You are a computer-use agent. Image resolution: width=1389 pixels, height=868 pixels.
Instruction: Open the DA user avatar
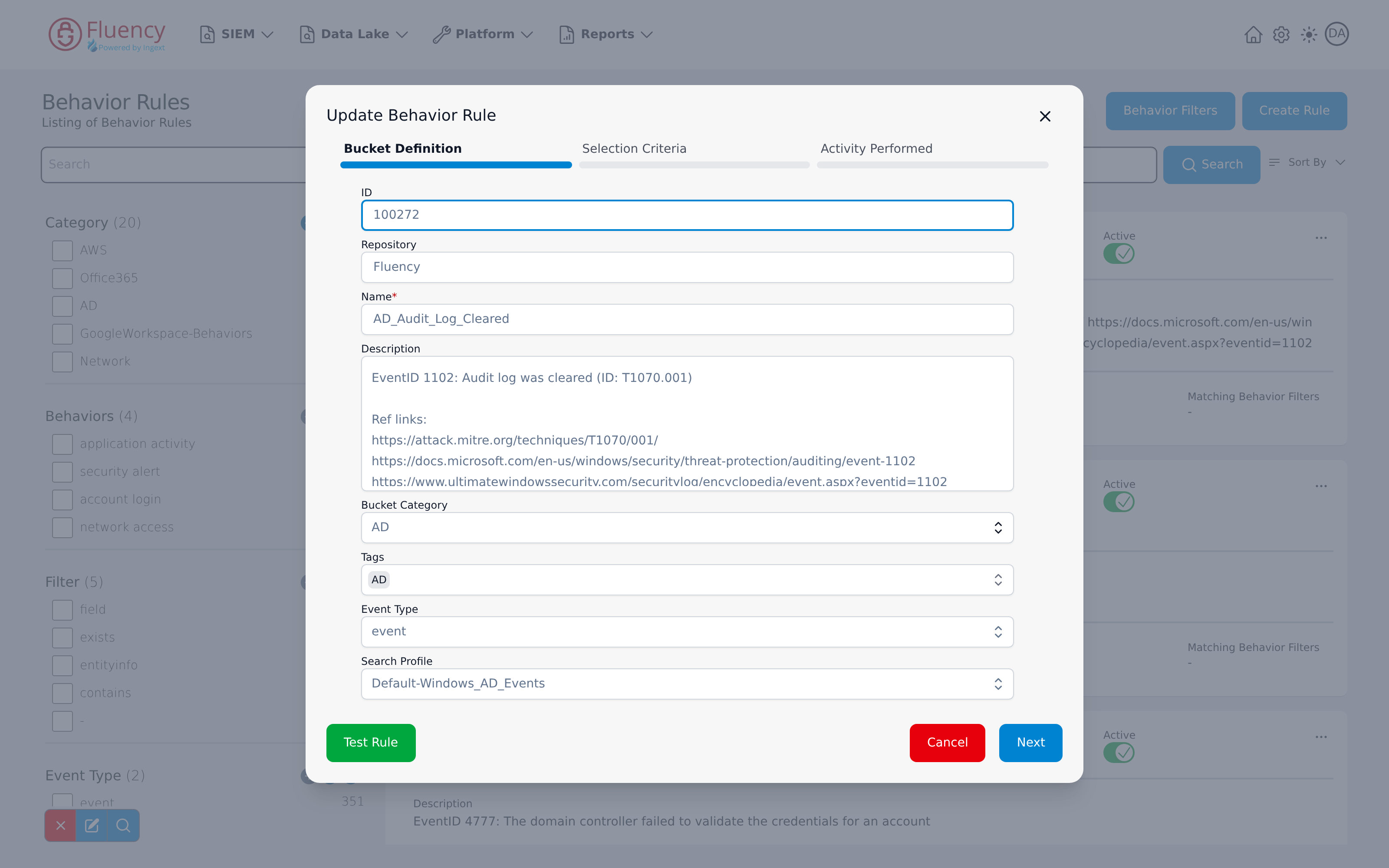1337,34
